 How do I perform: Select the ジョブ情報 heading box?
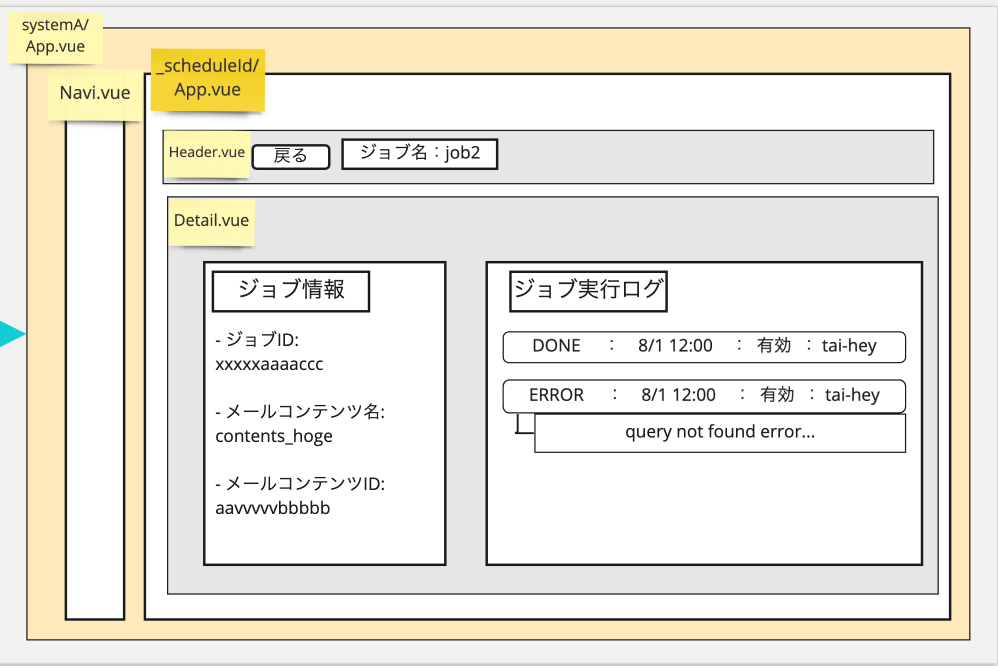pos(291,290)
